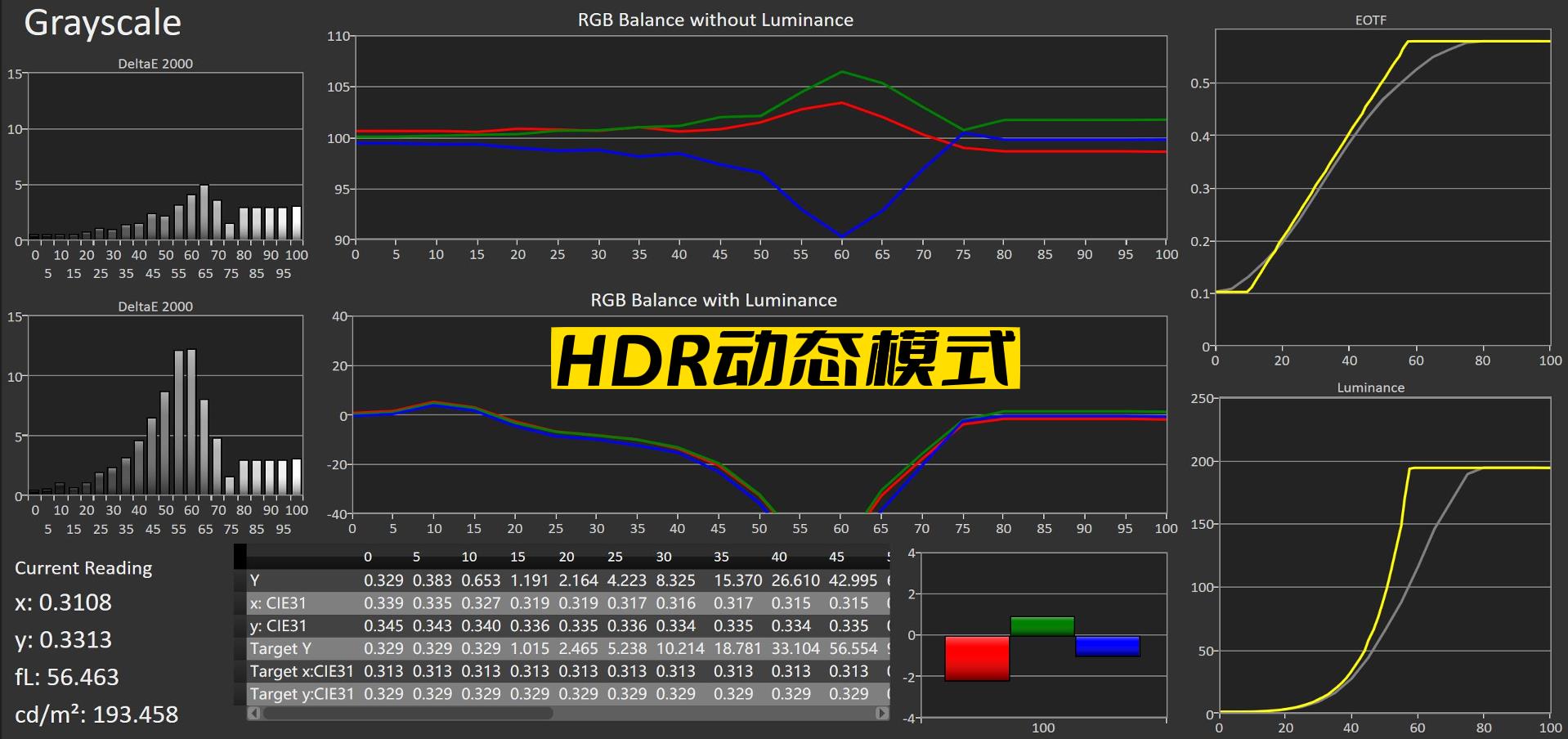Select the x: CIE31 row label
Image resolution: width=1568 pixels, height=739 pixels.
click(278, 603)
